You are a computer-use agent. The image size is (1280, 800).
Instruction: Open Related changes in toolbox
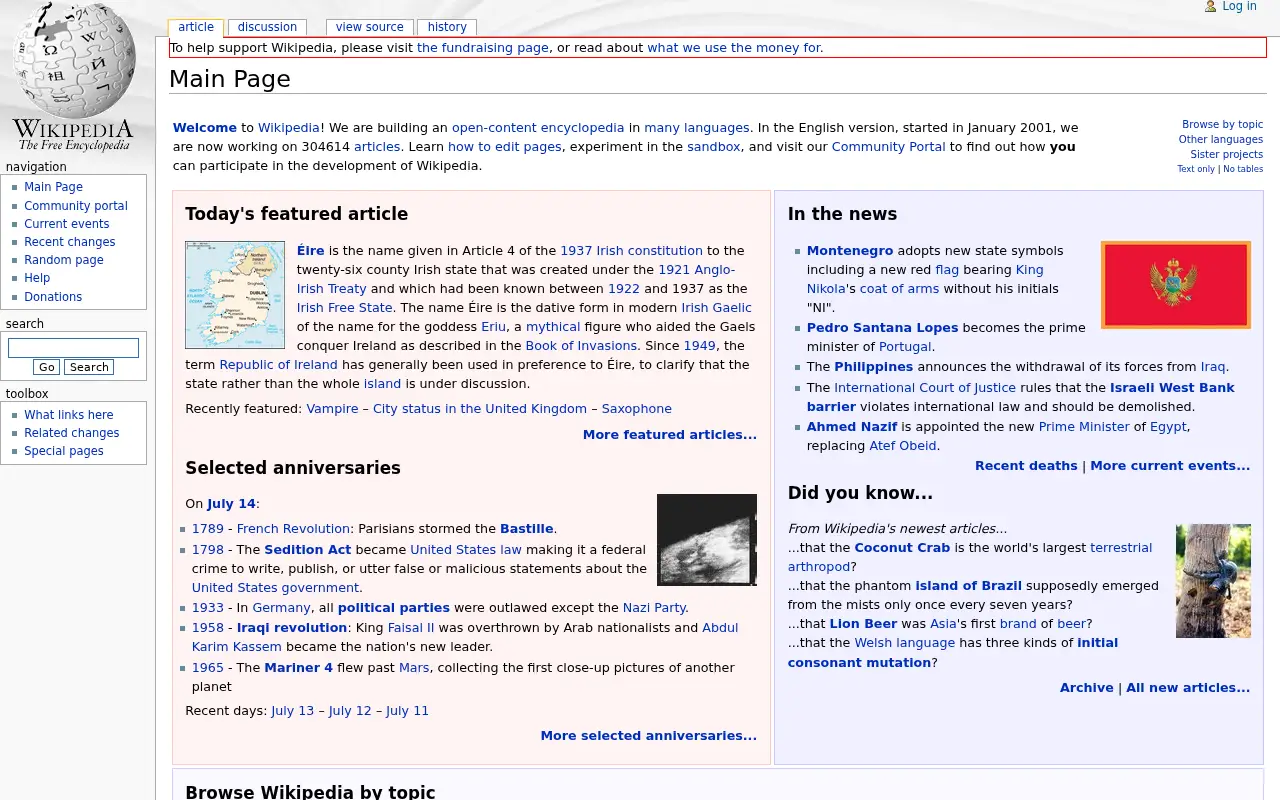(72, 432)
